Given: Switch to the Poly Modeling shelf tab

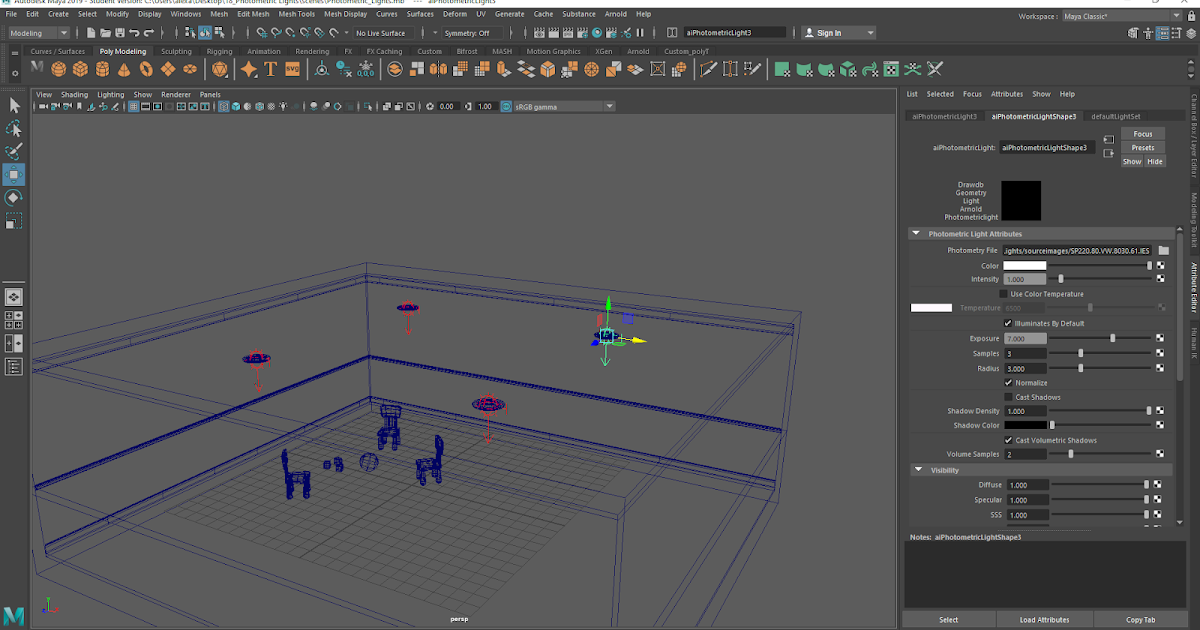Looking at the screenshot, I should click(x=122, y=50).
